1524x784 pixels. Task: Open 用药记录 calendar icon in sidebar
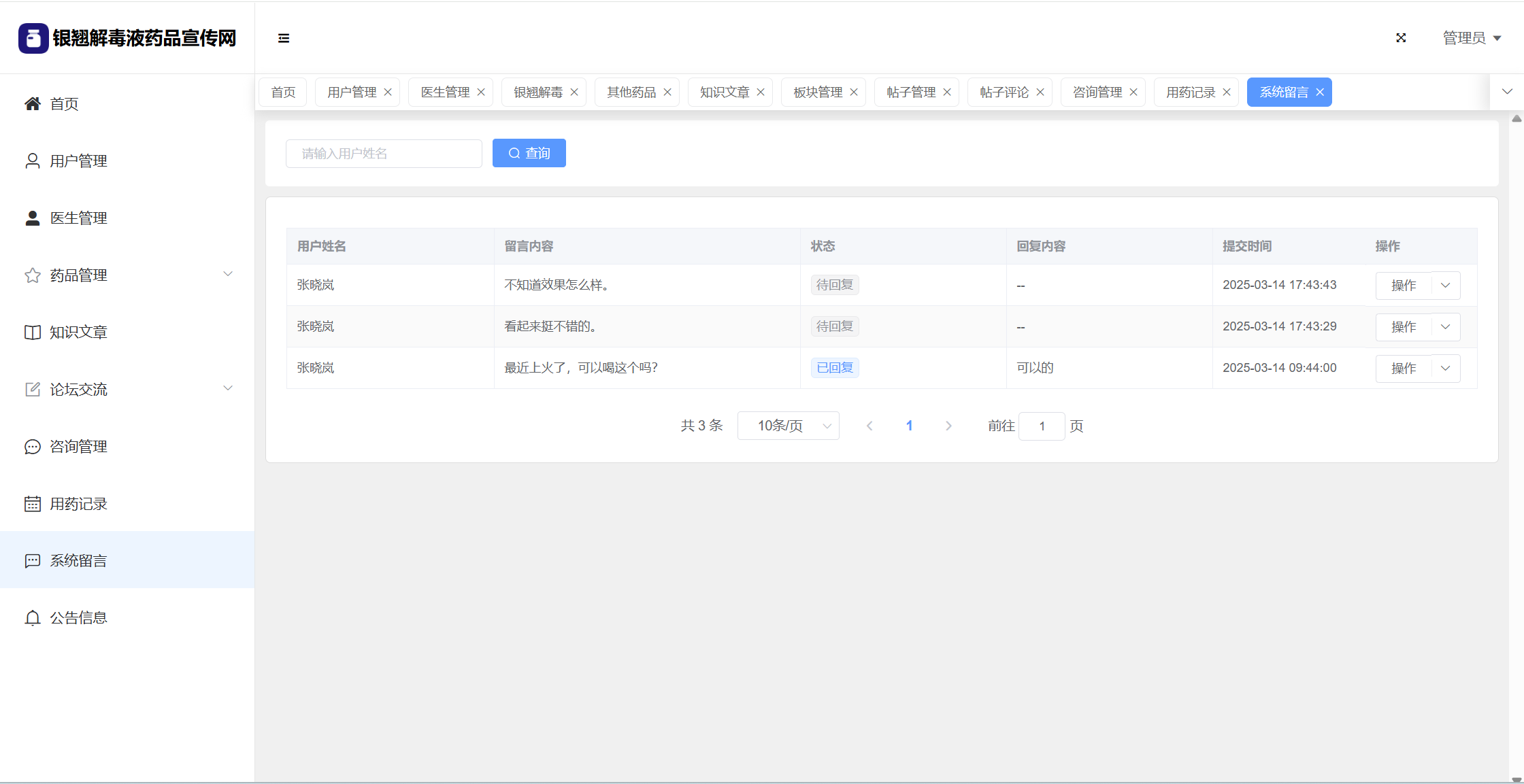33,504
